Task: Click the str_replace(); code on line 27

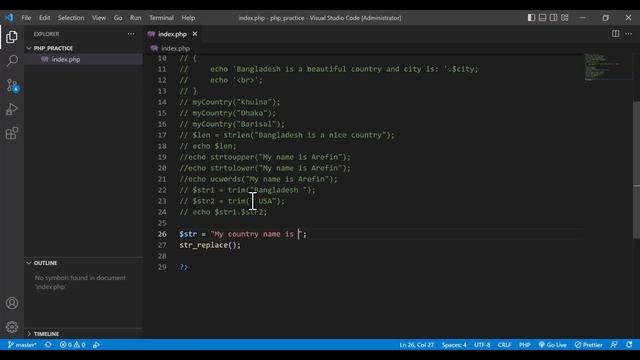Action: [x=210, y=245]
